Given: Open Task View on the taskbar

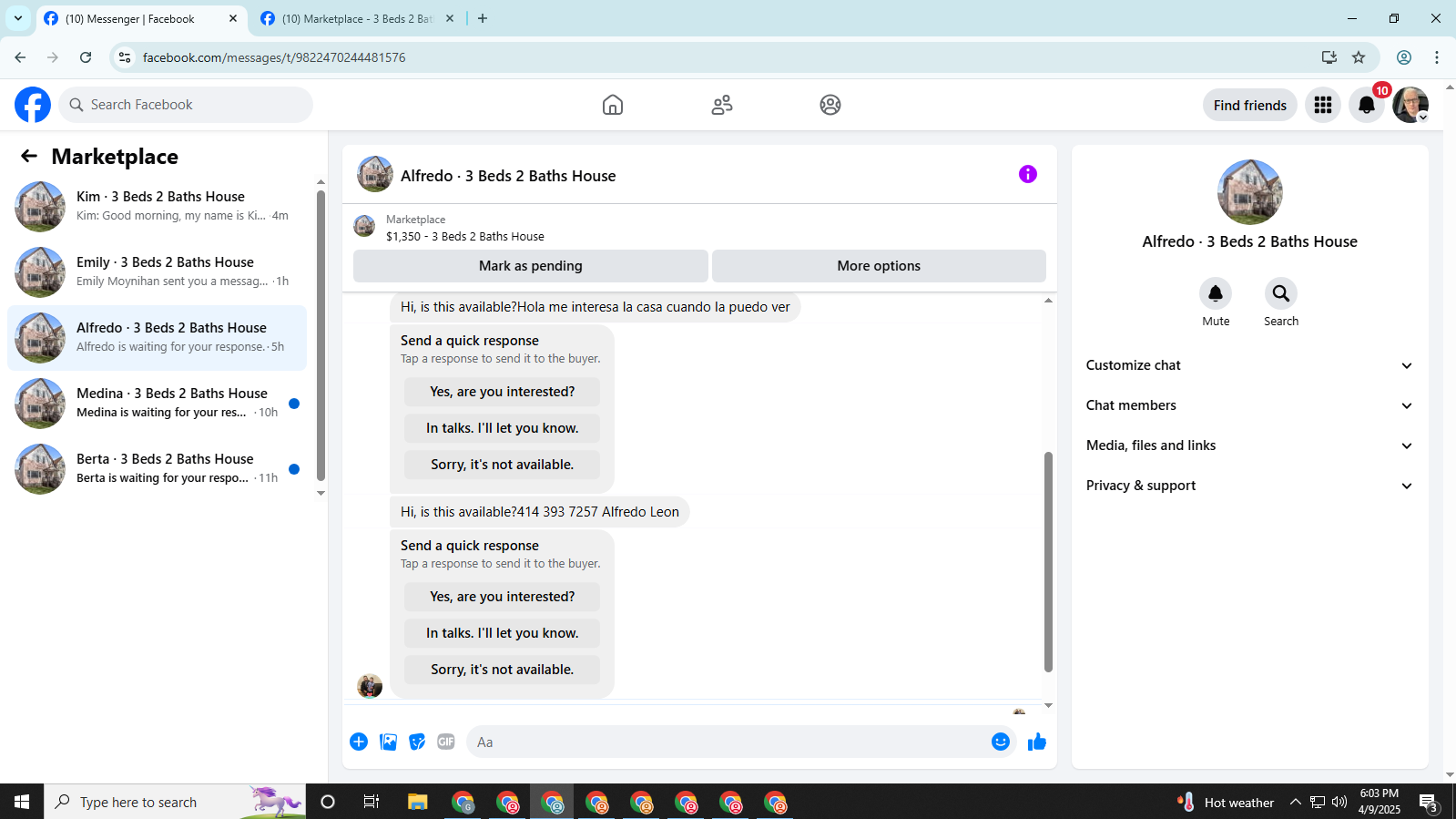Looking at the screenshot, I should point(371,802).
